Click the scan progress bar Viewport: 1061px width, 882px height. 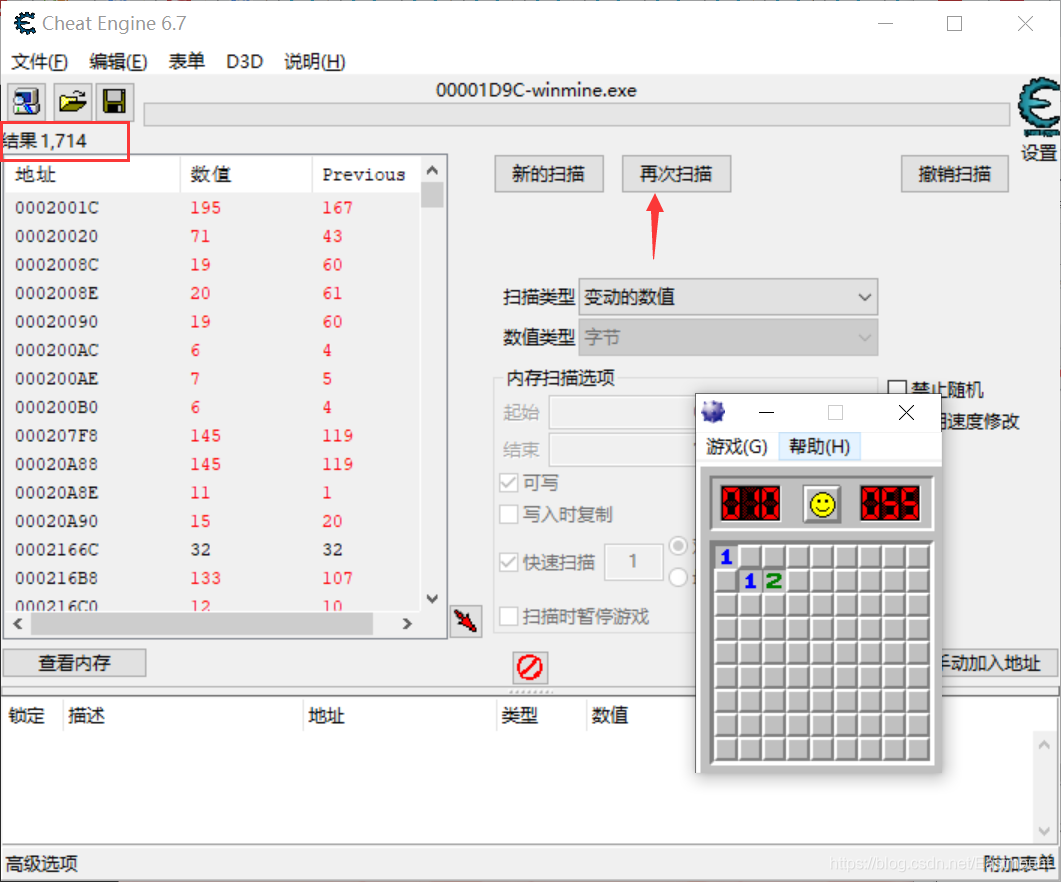(577, 114)
